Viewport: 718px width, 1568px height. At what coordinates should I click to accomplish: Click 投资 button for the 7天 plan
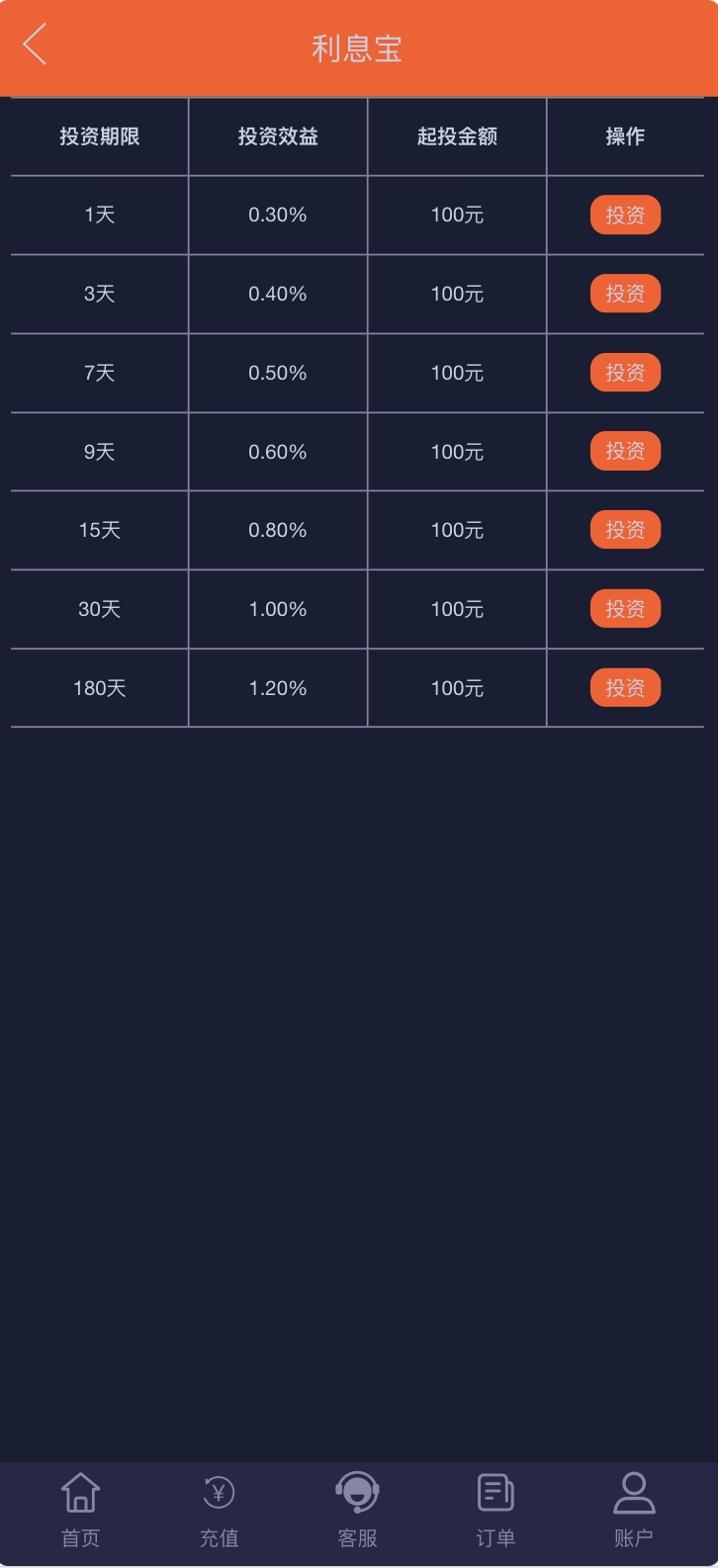pos(625,373)
